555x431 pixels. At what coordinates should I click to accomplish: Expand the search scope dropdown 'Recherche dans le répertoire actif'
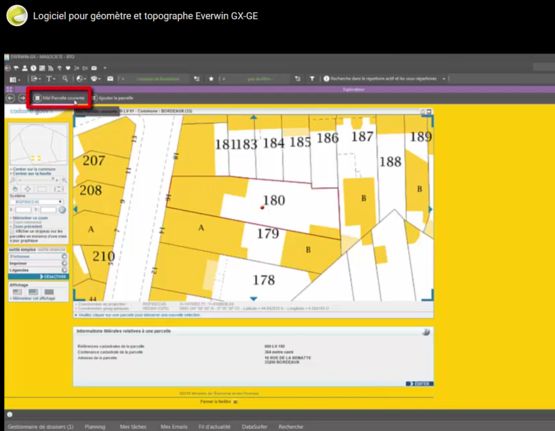click(444, 79)
